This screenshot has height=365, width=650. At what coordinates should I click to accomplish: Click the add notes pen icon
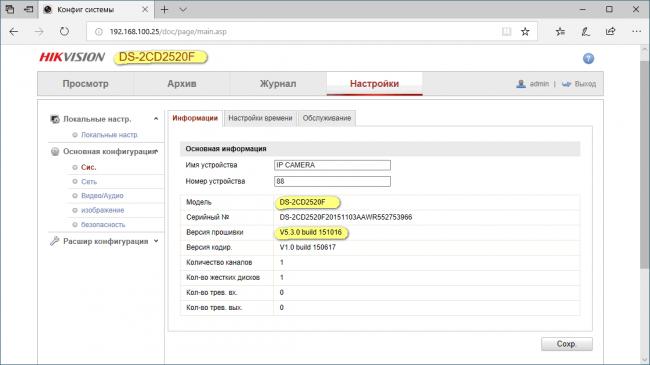[x=585, y=32]
